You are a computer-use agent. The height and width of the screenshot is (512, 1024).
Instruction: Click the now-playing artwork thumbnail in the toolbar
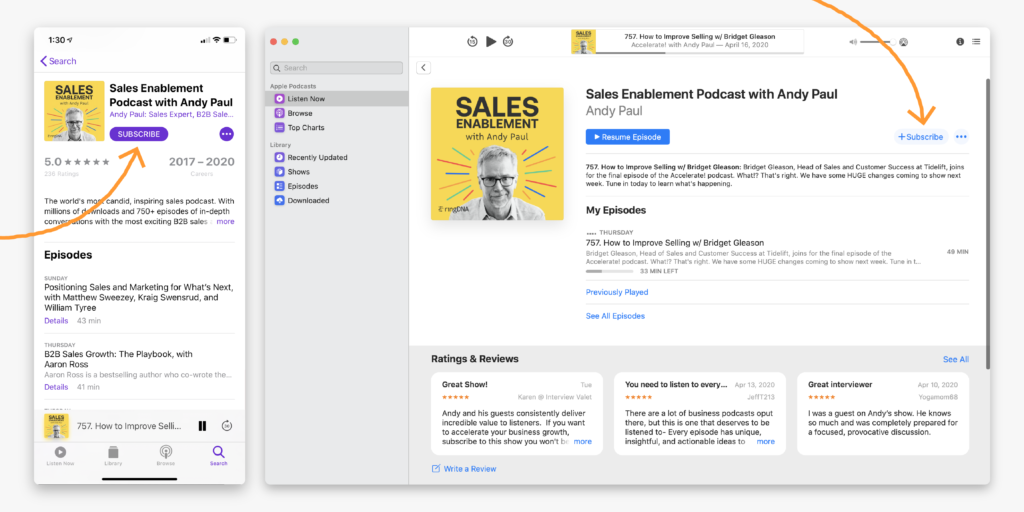click(x=583, y=41)
